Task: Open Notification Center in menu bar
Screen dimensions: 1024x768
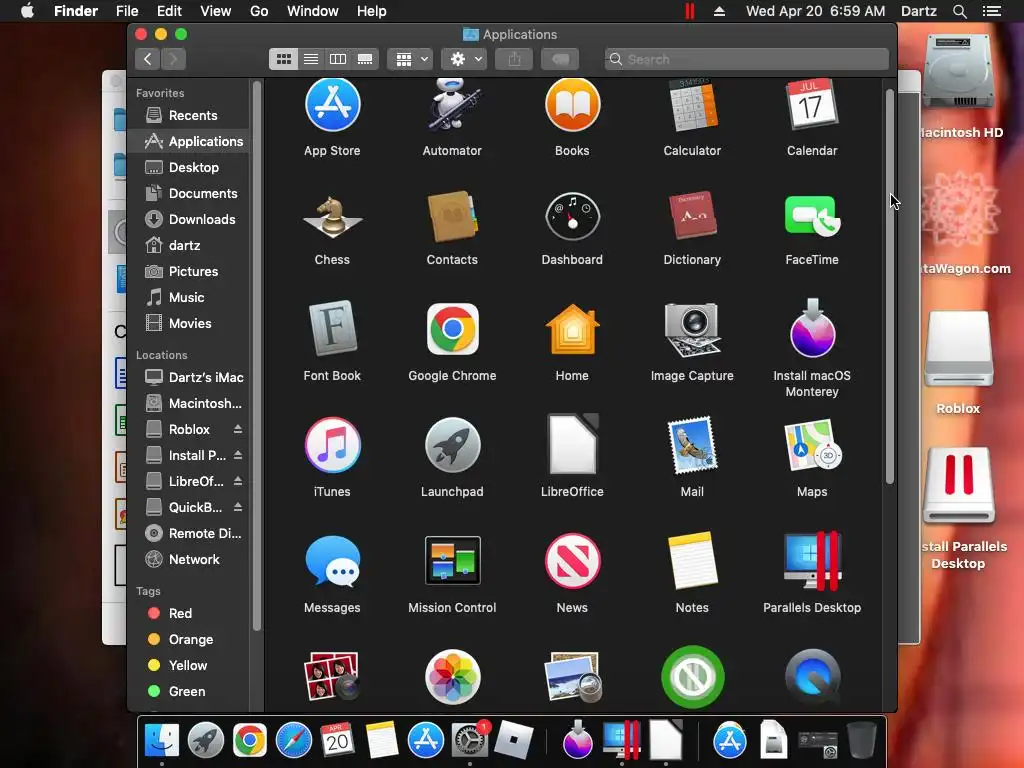Action: 991,11
